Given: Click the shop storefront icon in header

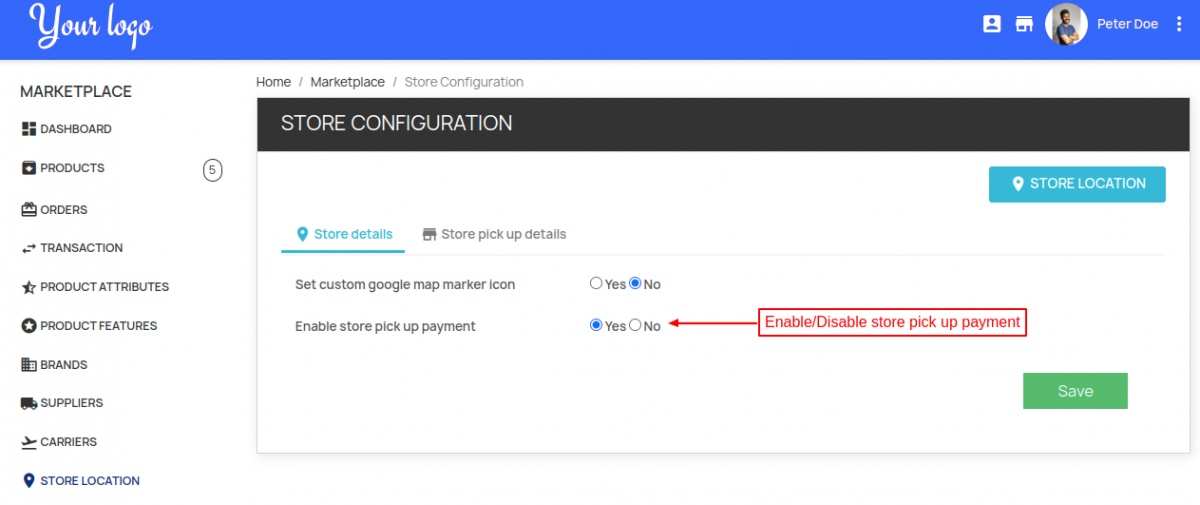Looking at the screenshot, I should (x=1024, y=24).
